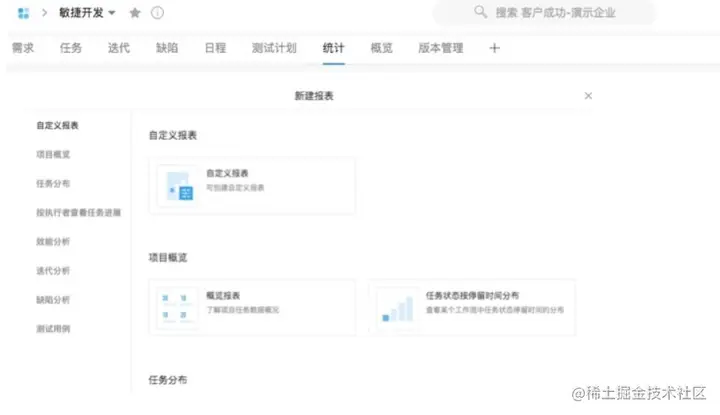The height and width of the screenshot is (415, 720).
Task: Open the 统计 tab
Action: pos(333,48)
